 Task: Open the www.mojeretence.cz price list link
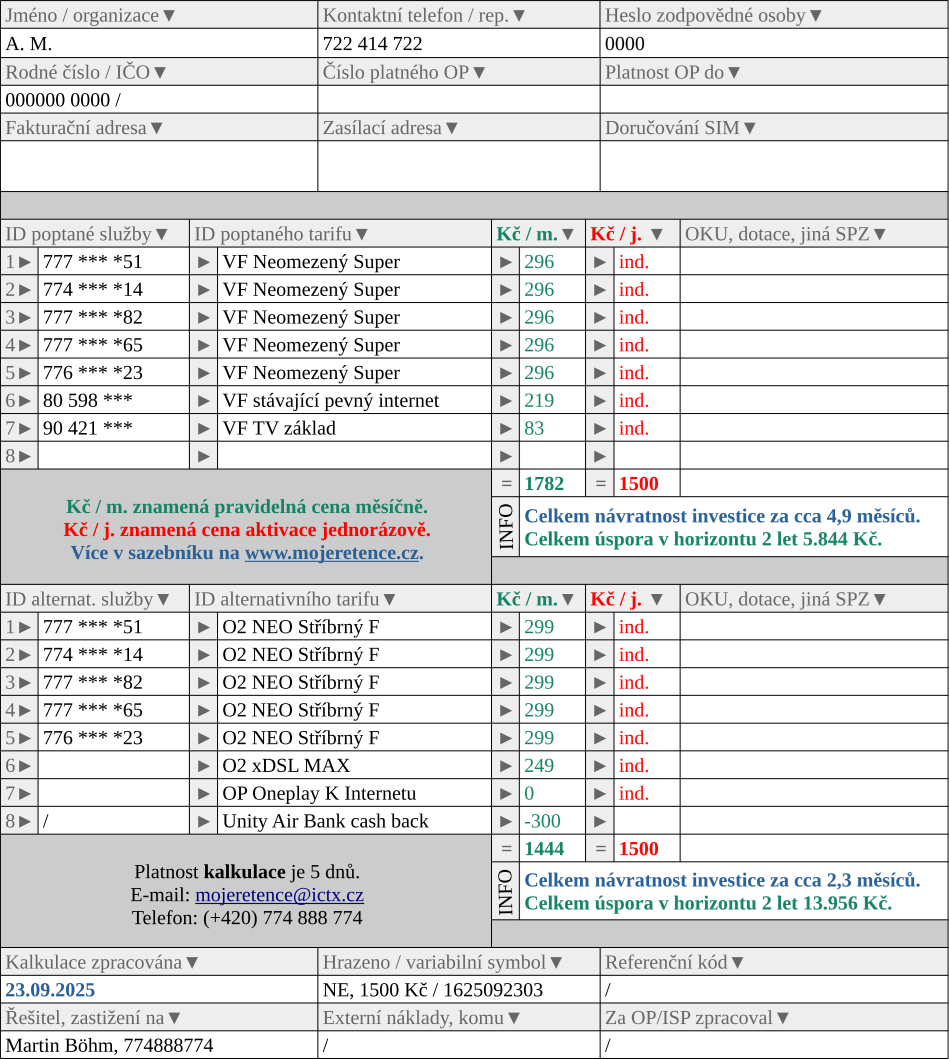click(x=332, y=553)
